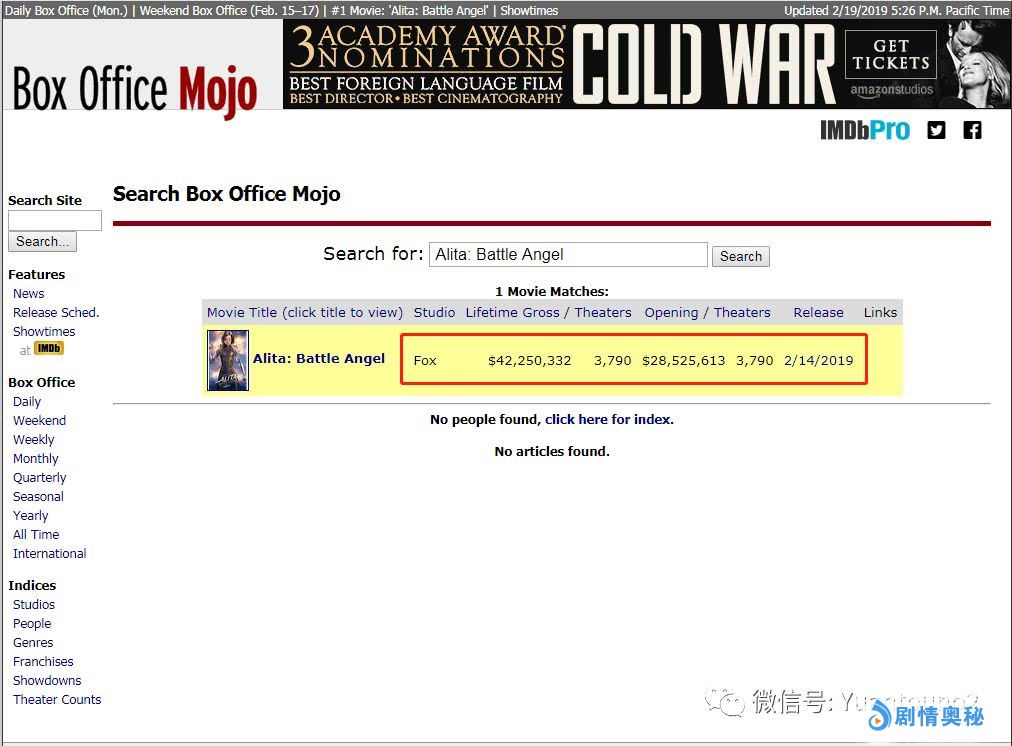This screenshot has width=1012, height=746.
Task: Open Daily Box Office (Mon.) top link
Action: coord(68,10)
